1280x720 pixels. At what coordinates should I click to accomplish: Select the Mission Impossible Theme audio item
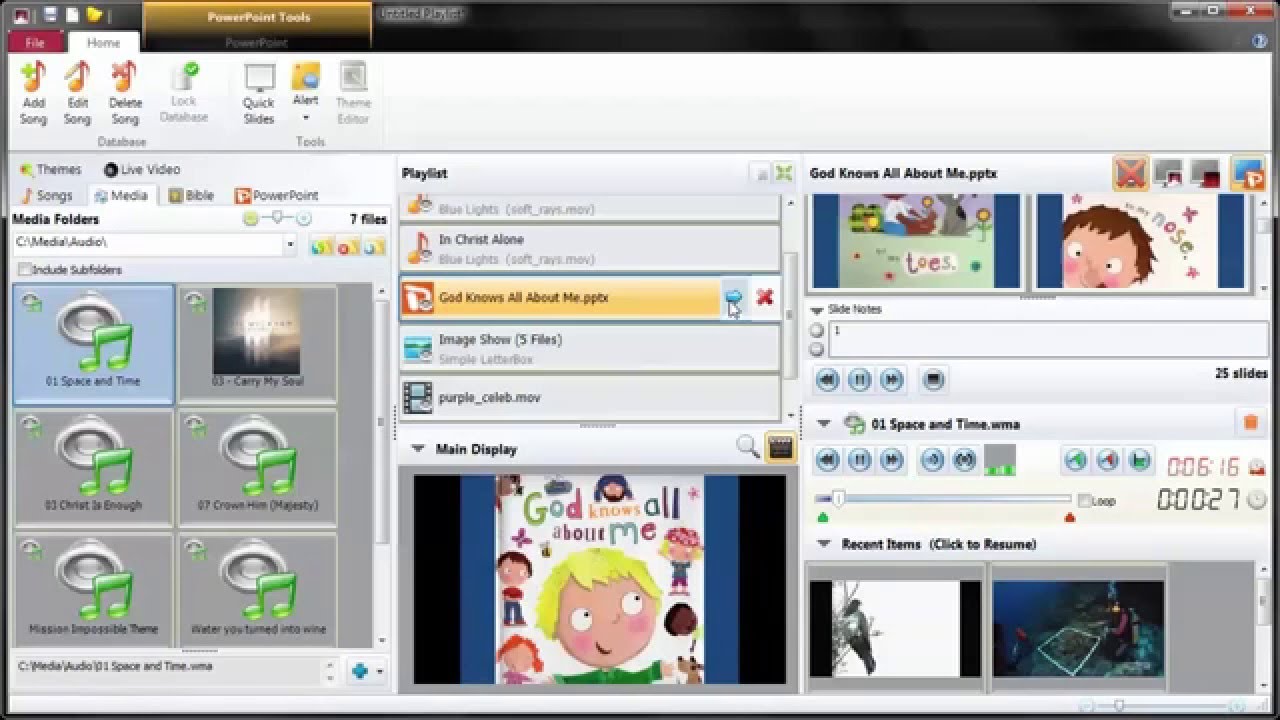pos(93,590)
